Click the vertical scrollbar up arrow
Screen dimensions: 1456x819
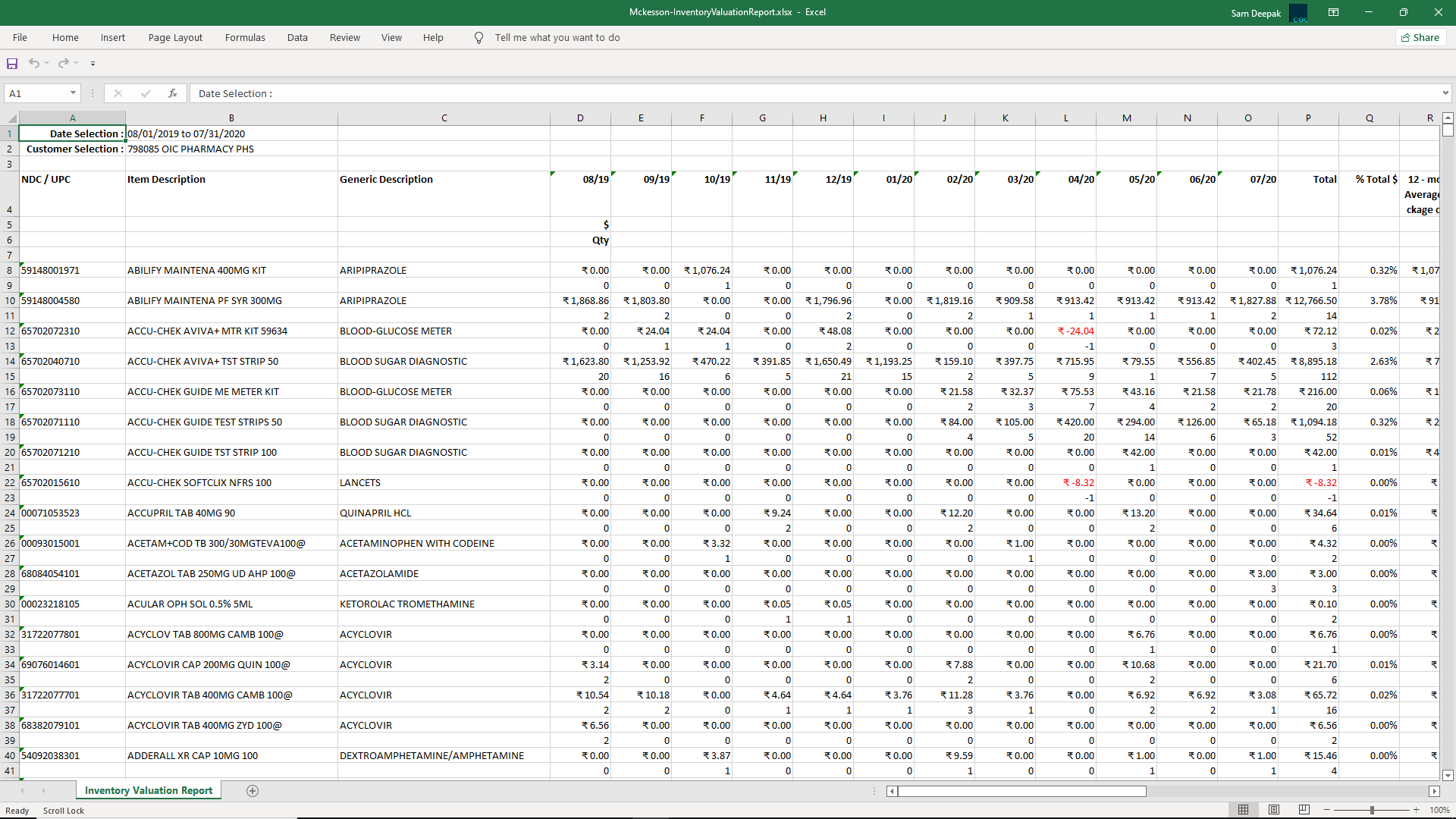point(1448,118)
